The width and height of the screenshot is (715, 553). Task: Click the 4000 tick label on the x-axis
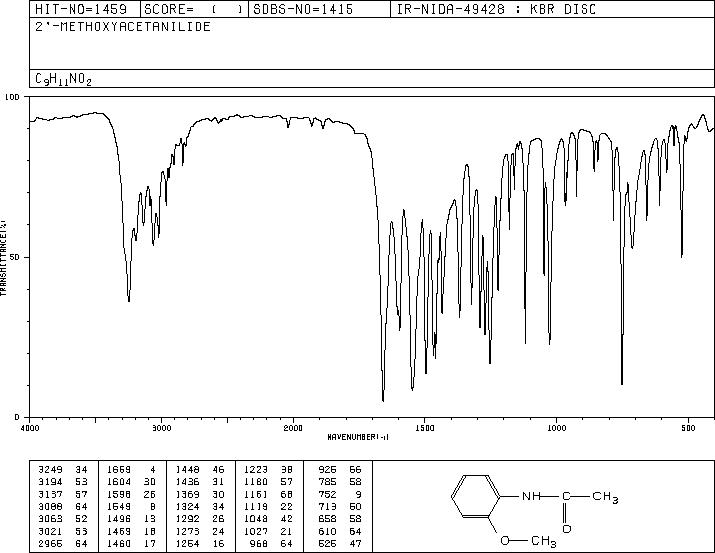(x=30, y=428)
